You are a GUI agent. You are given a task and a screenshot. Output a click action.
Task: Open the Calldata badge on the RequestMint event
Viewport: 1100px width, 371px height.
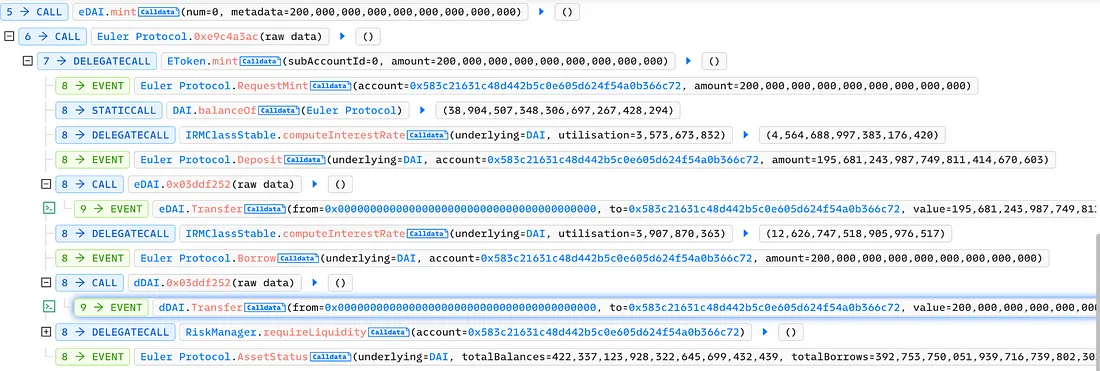[x=330, y=86]
